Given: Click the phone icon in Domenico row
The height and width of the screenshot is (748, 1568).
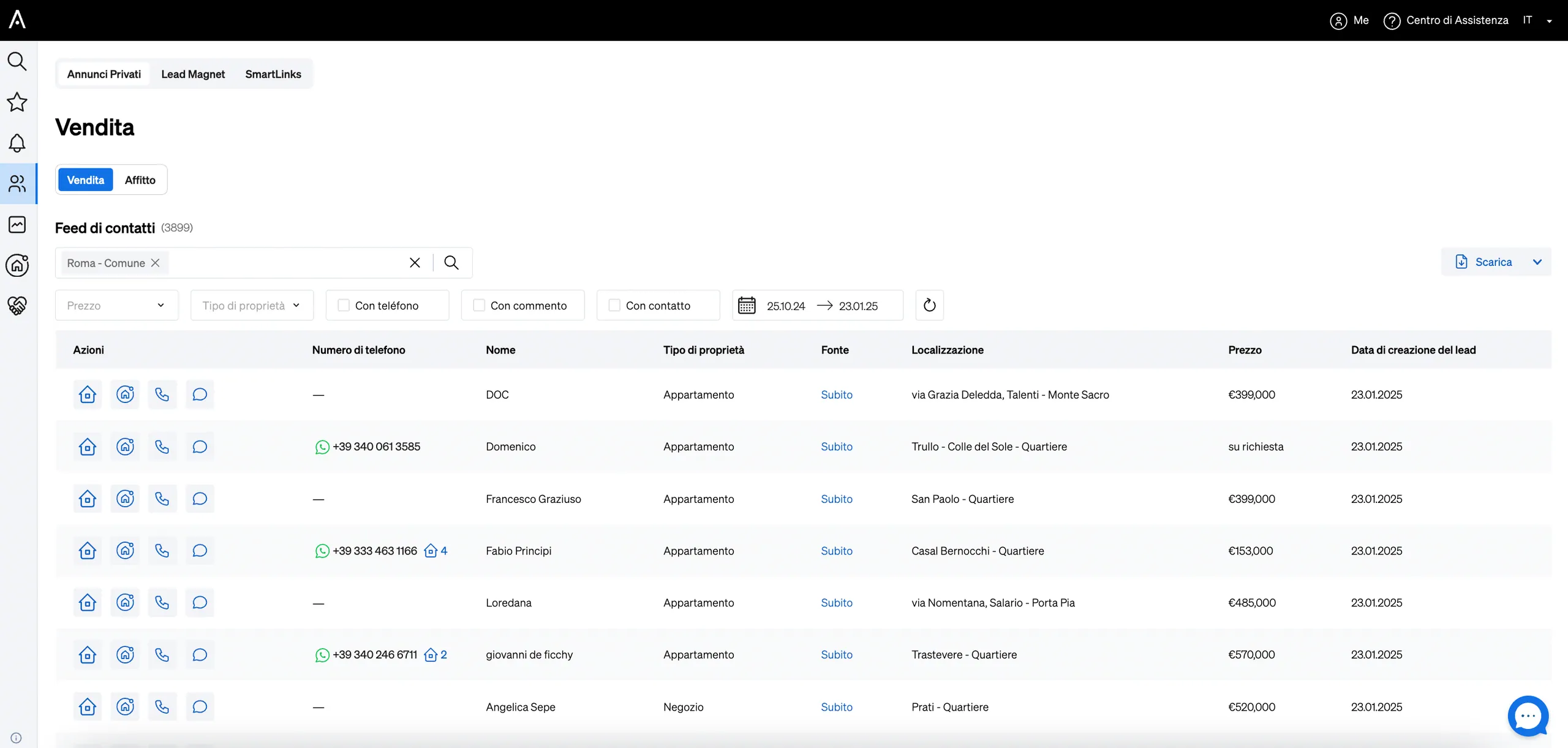Looking at the screenshot, I should click(x=162, y=447).
